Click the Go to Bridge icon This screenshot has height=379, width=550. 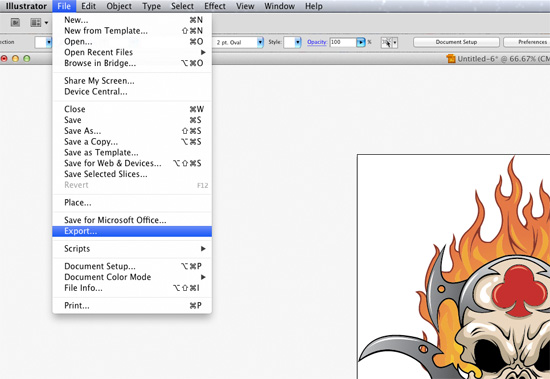[15, 23]
